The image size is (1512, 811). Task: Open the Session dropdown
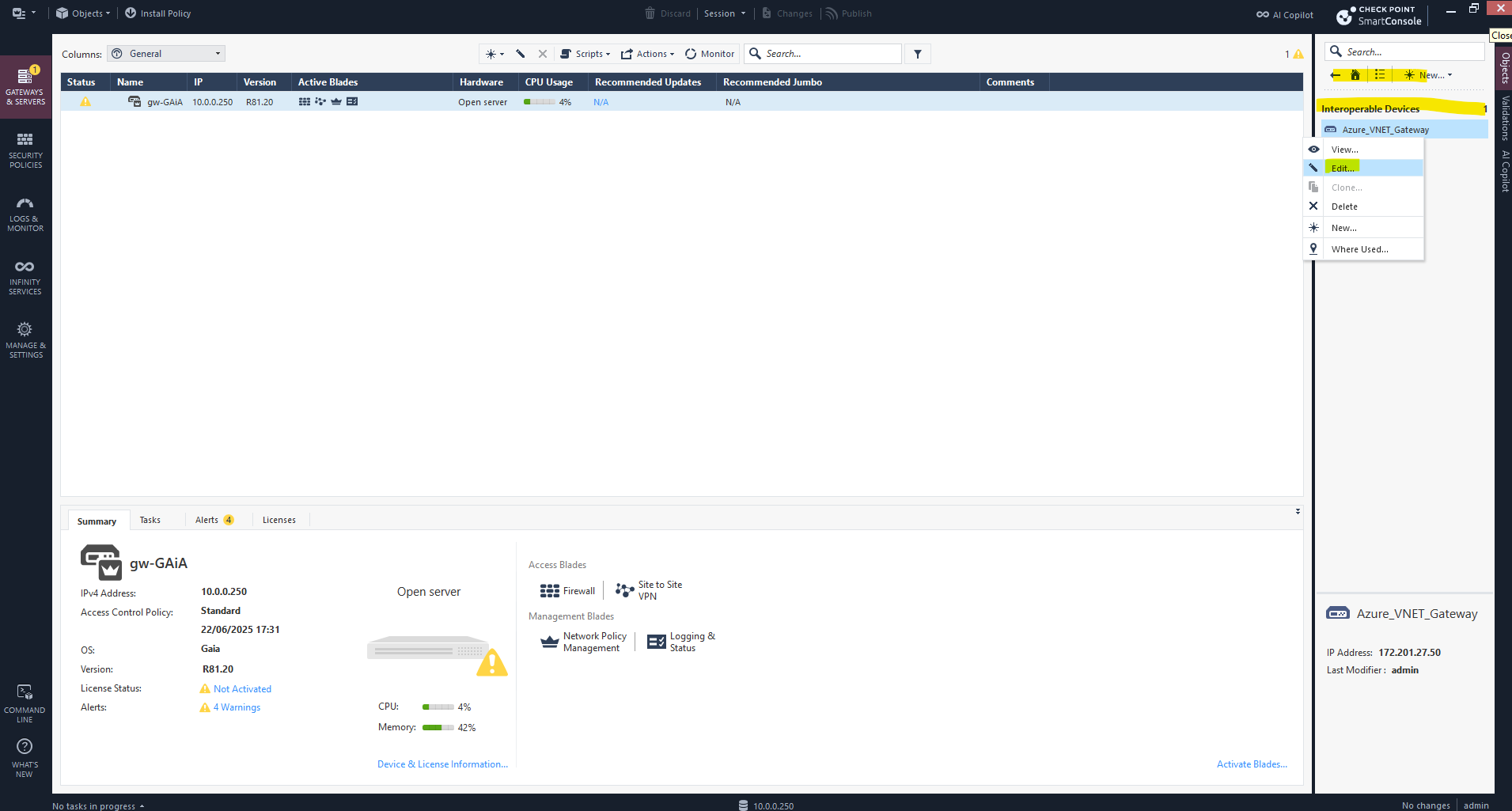click(724, 13)
